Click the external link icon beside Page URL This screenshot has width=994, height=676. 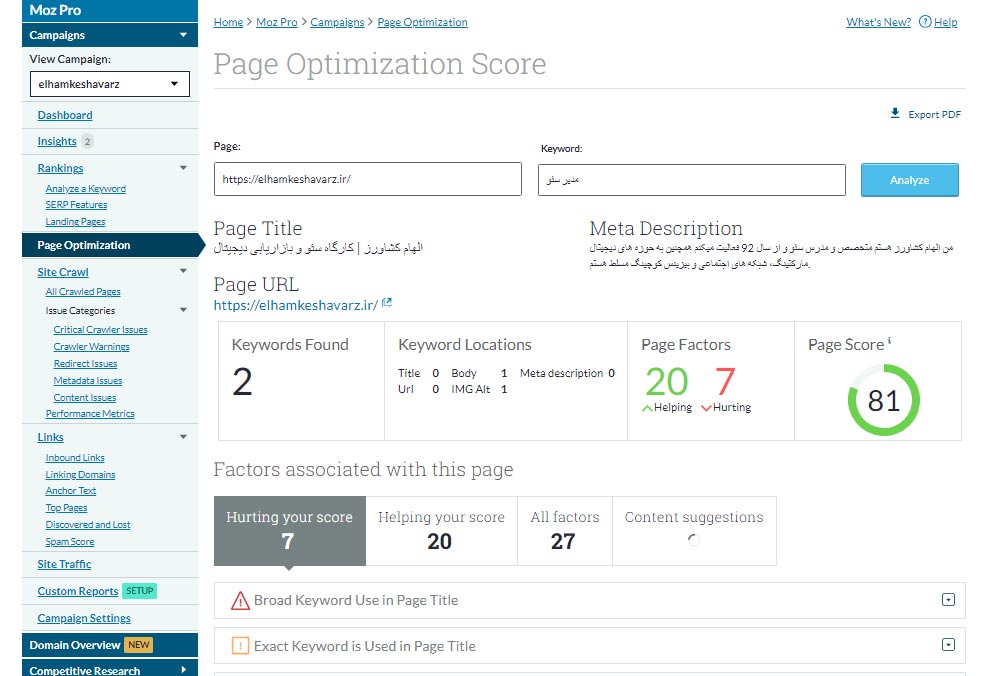(387, 304)
